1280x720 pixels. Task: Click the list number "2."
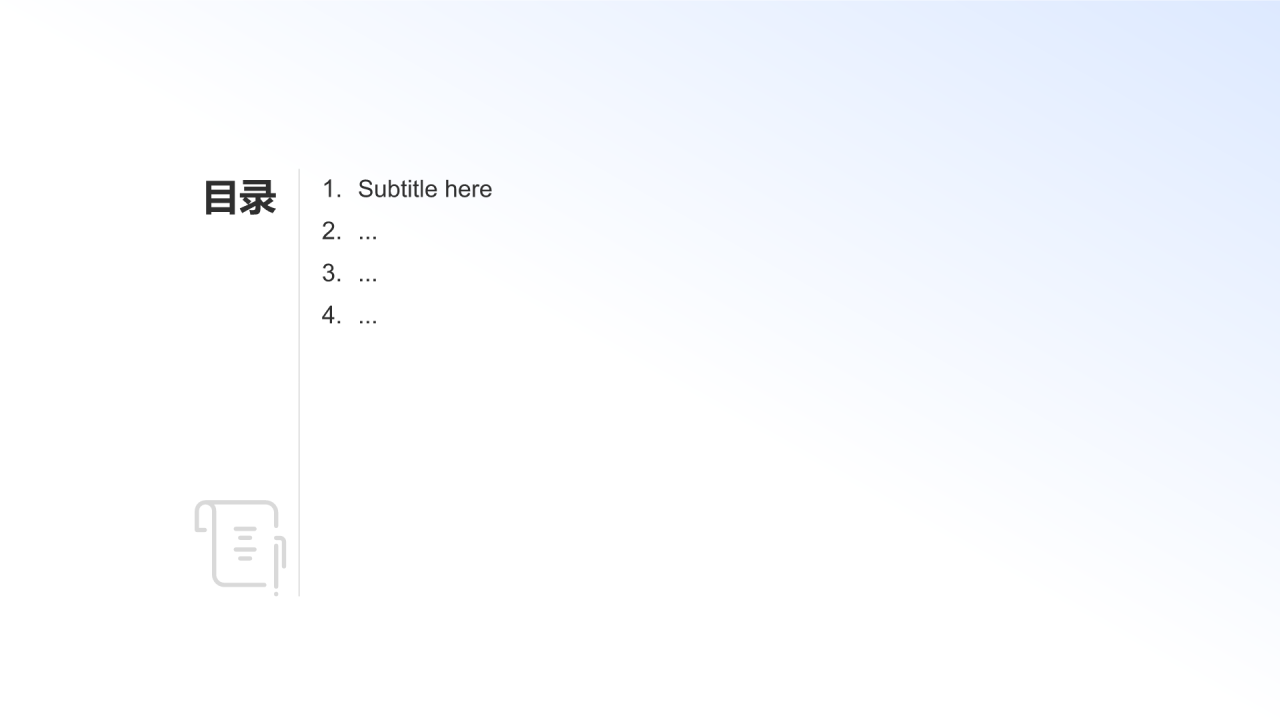point(332,231)
